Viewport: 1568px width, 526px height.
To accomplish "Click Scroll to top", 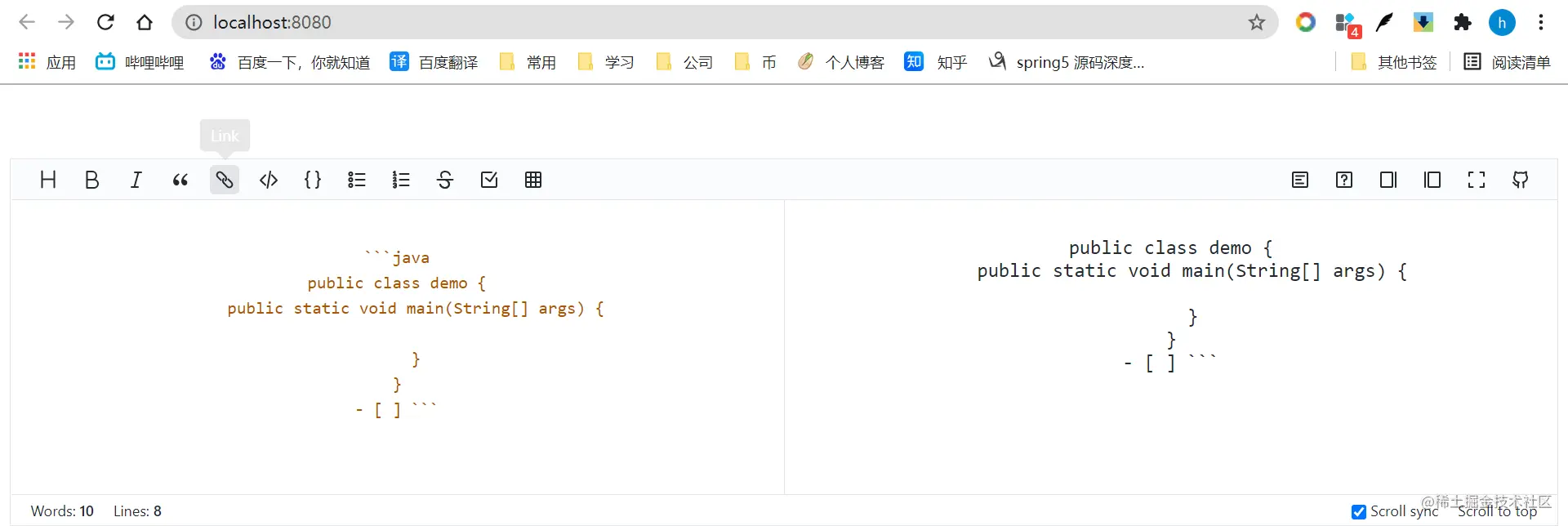I will pyautogui.click(x=1498, y=511).
